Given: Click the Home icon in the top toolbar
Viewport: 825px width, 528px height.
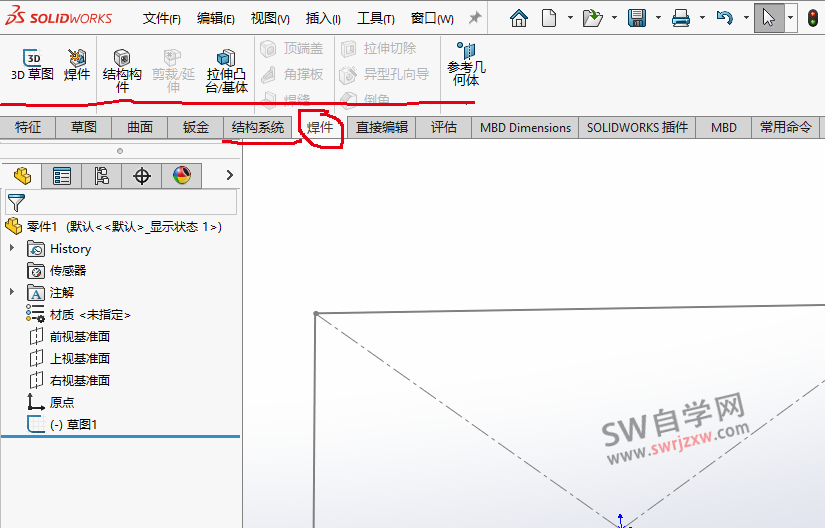Looking at the screenshot, I should tap(519, 18).
